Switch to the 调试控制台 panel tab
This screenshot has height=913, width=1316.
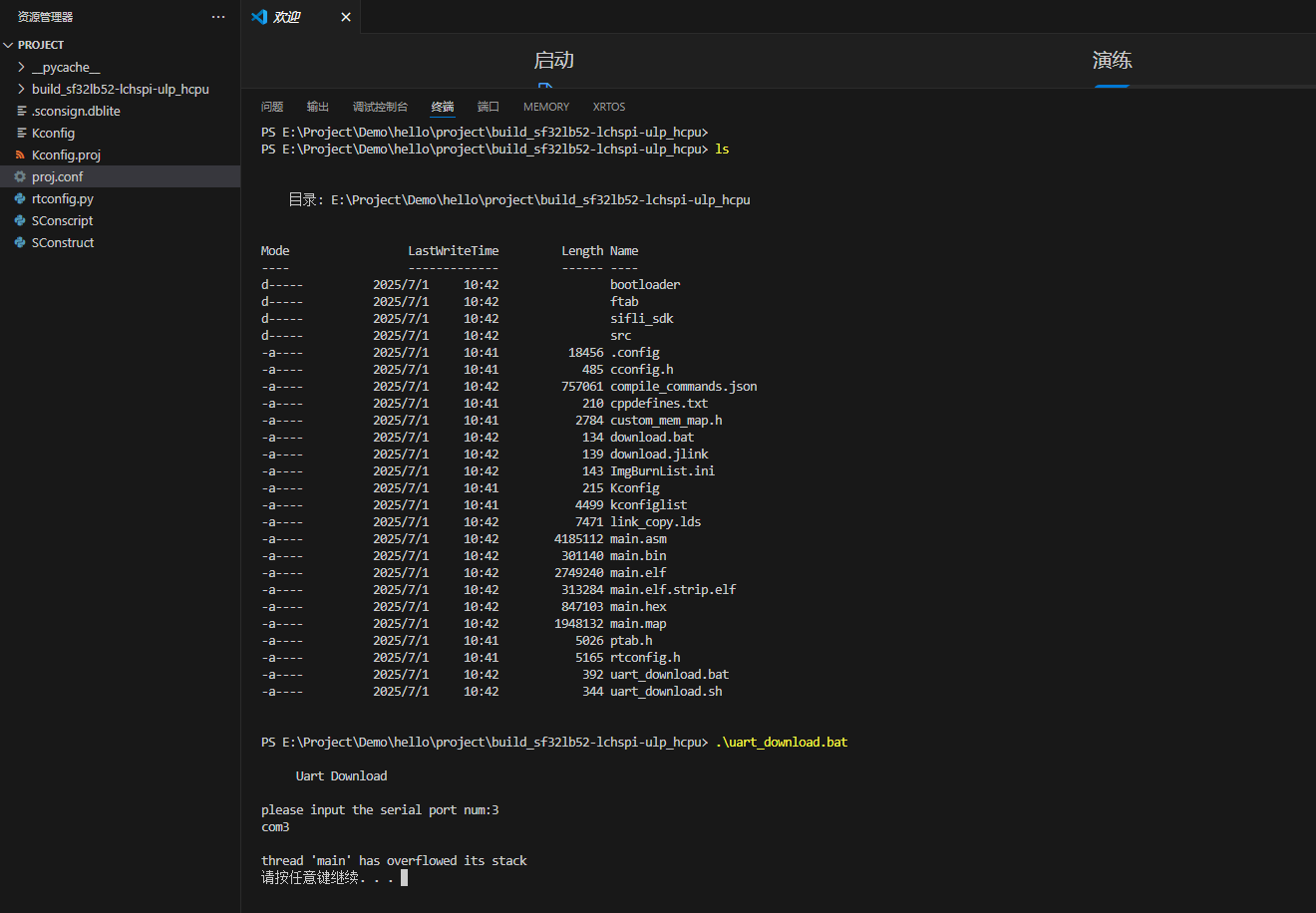380,107
